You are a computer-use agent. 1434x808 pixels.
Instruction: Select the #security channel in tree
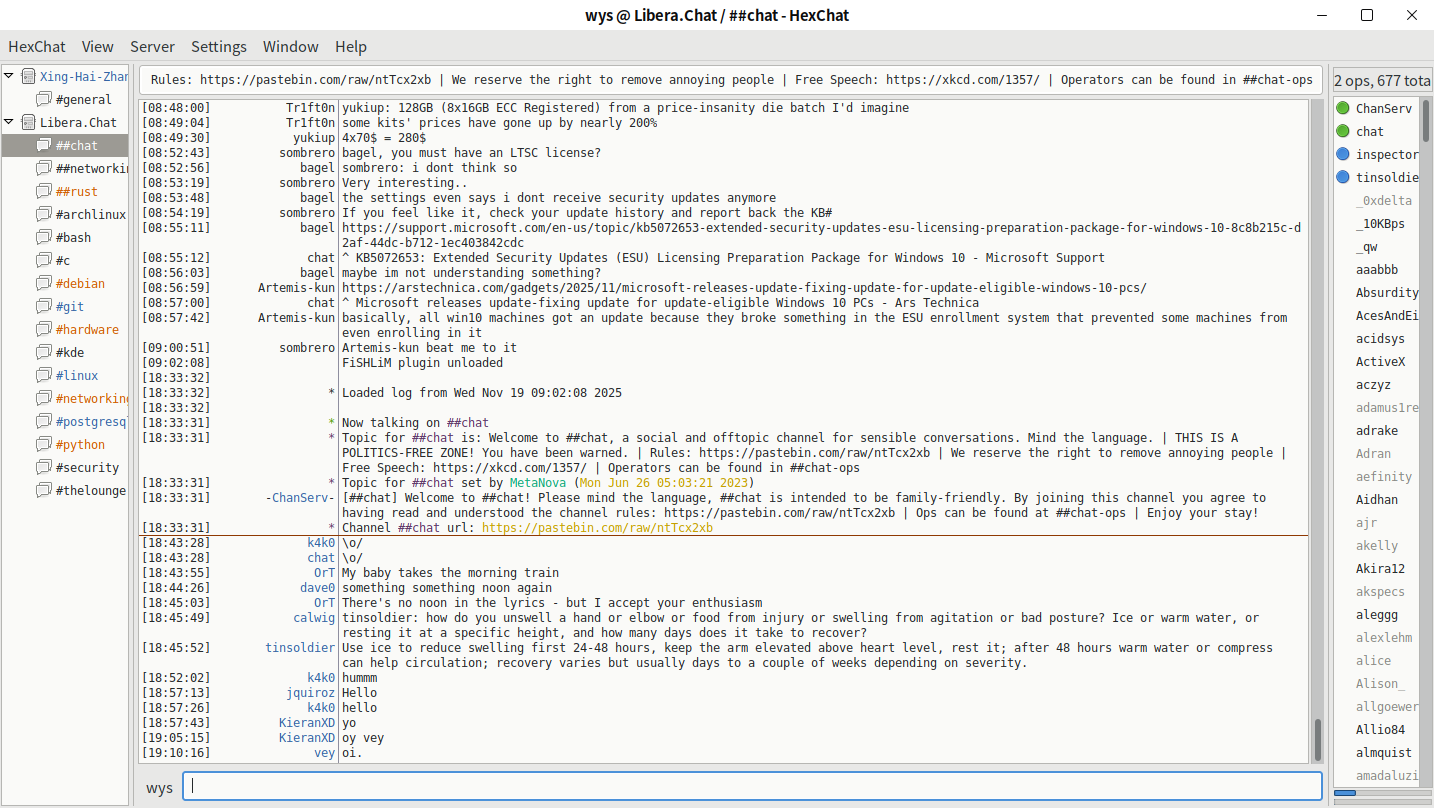(87, 467)
